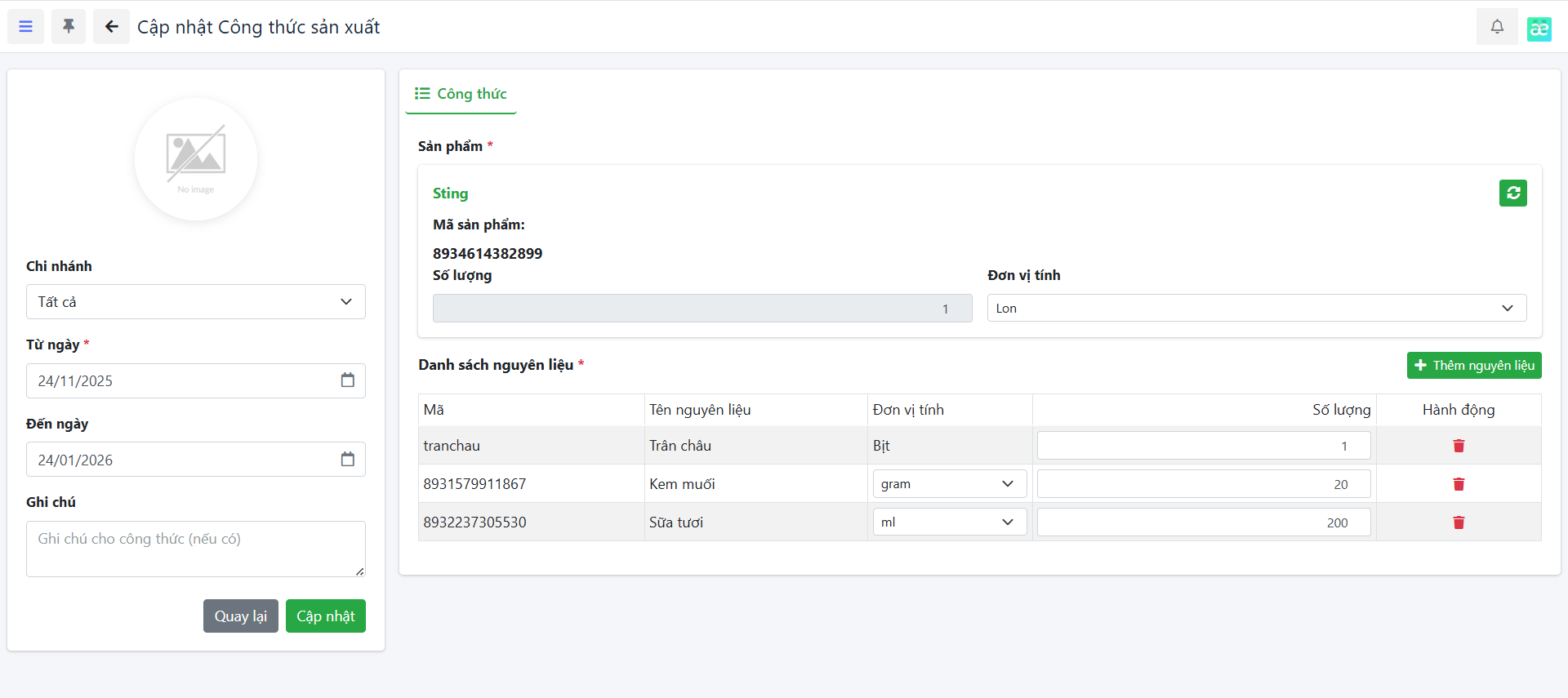Open the product Đơn vị tính dropdown
Viewport: 1568px width, 698px height.
tap(1256, 309)
